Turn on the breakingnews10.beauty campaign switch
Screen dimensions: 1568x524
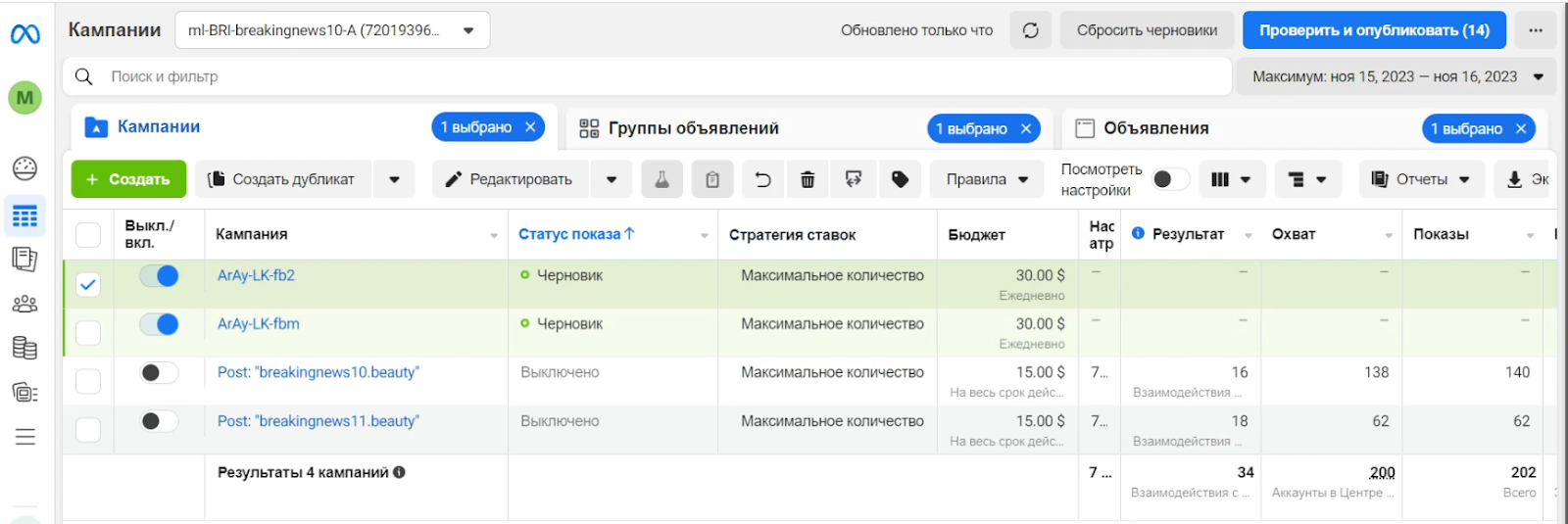159,372
